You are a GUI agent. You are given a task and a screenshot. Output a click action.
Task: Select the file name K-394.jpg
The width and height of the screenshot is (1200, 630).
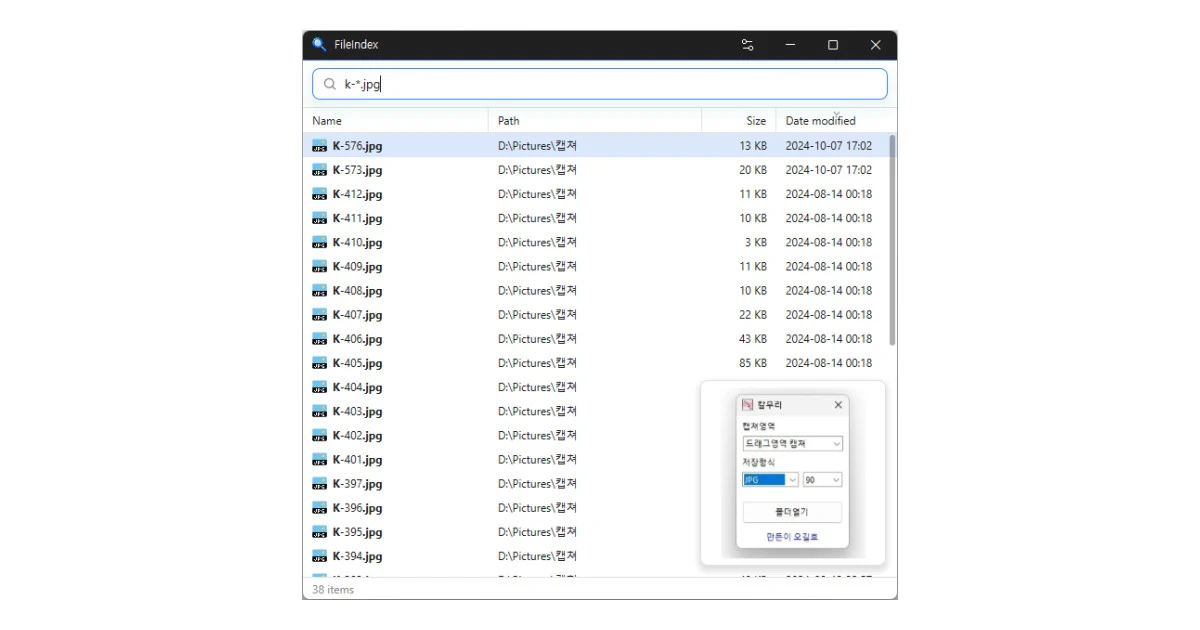357,556
